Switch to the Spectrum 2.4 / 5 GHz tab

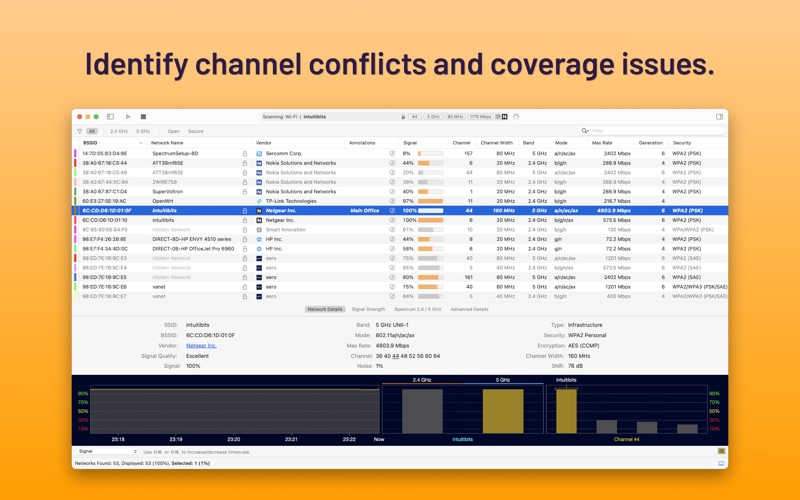pyautogui.click(x=417, y=309)
